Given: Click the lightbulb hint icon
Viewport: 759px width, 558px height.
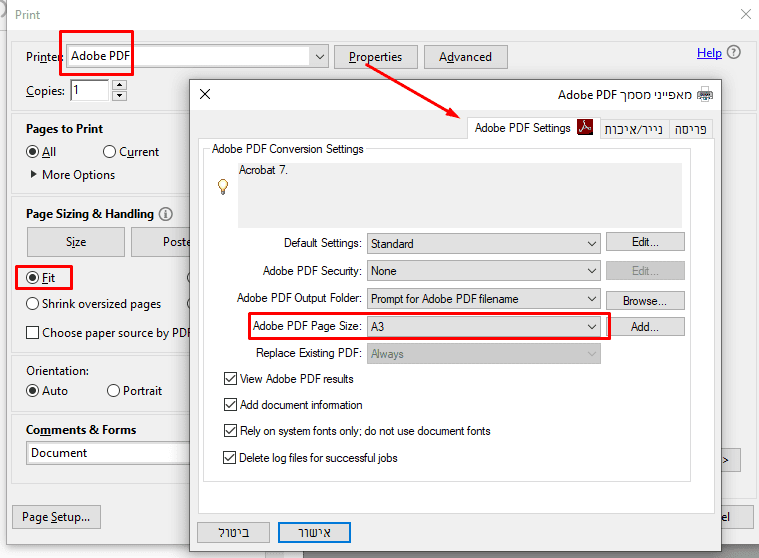Looking at the screenshot, I should pos(223,187).
